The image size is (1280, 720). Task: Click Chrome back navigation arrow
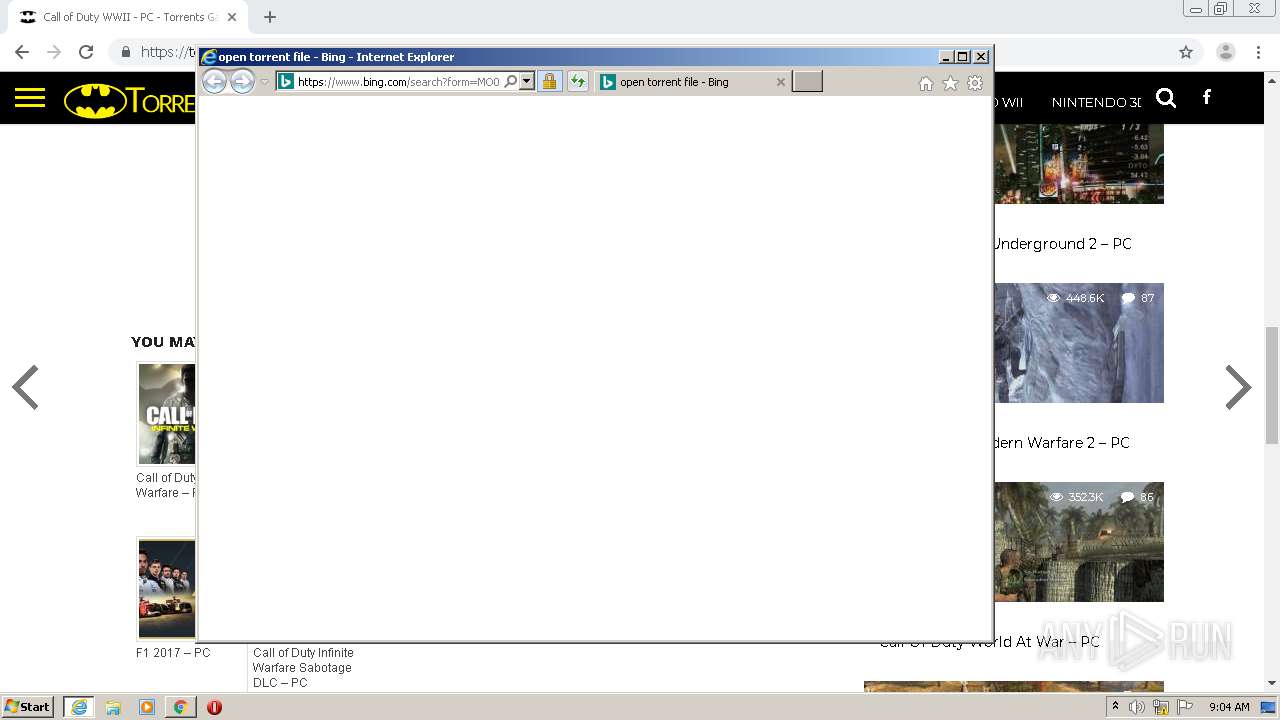[22, 52]
